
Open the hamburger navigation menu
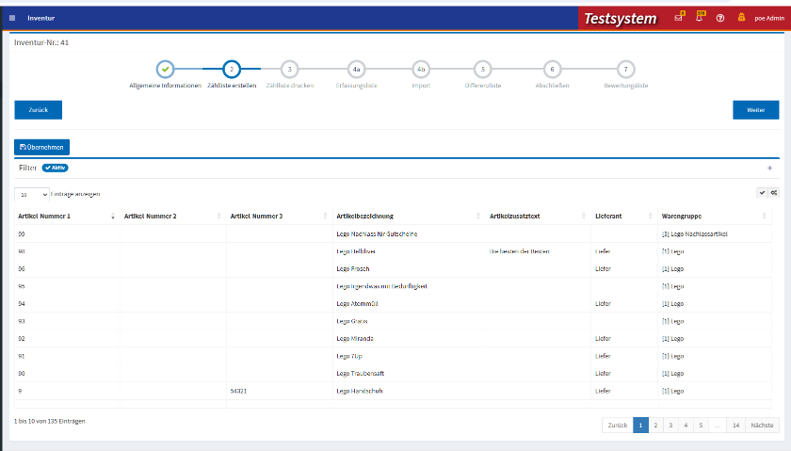click(12, 18)
